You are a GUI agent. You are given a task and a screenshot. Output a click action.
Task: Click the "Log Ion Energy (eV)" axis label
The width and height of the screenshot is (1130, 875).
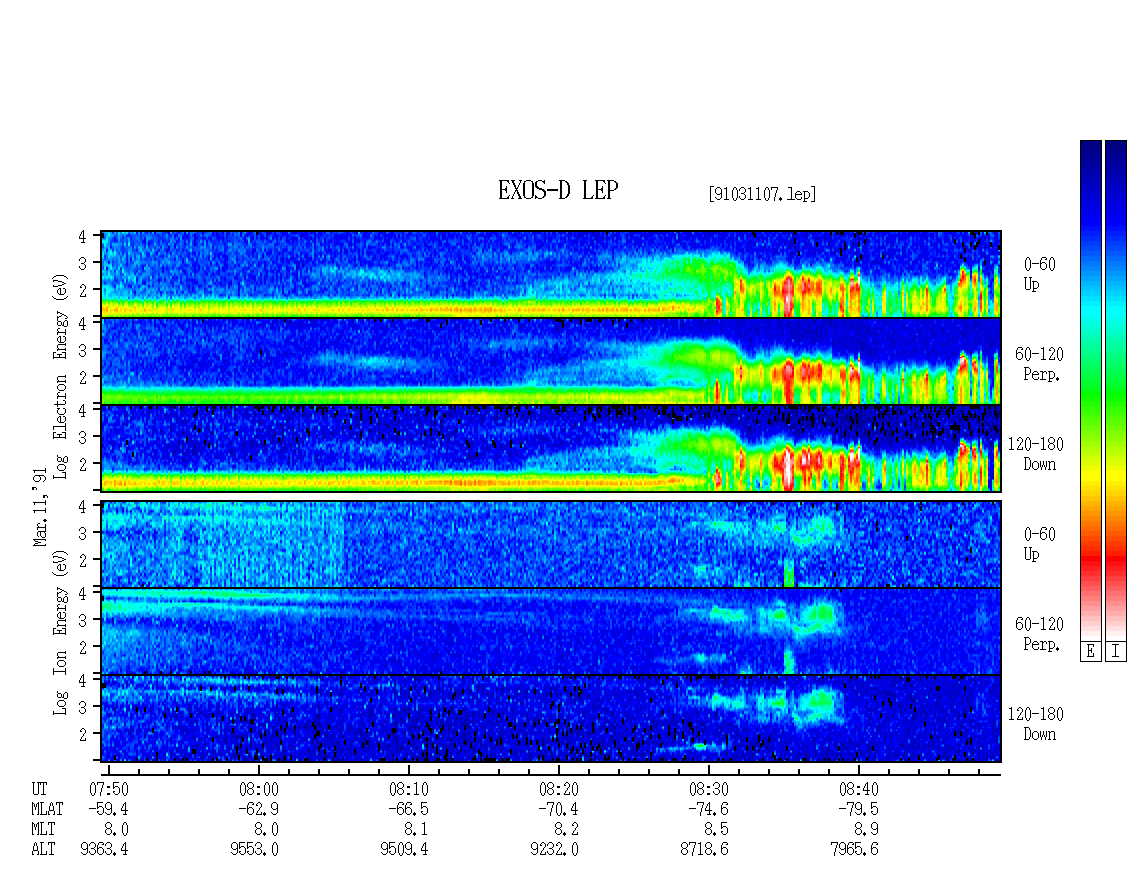(x=60, y=633)
